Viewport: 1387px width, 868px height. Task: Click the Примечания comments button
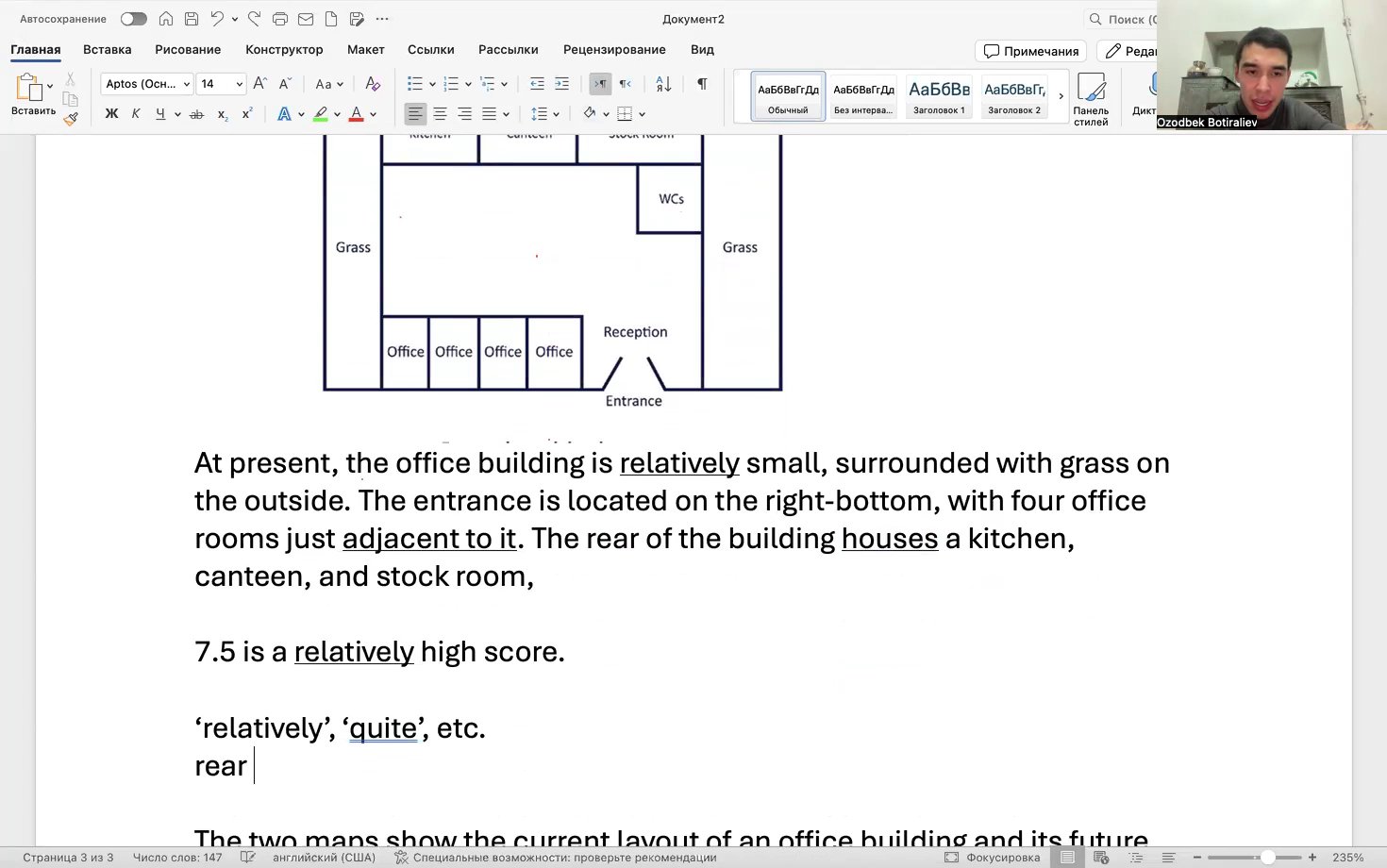point(1030,51)
